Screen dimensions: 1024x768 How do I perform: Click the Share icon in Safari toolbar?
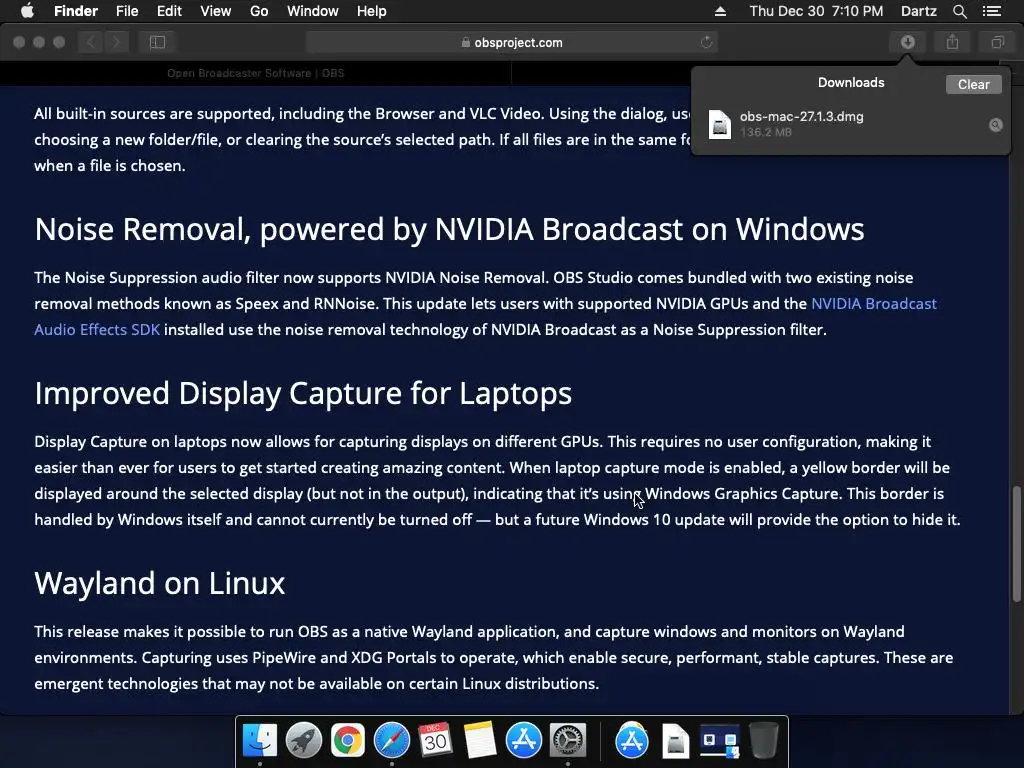click(953, 42)
